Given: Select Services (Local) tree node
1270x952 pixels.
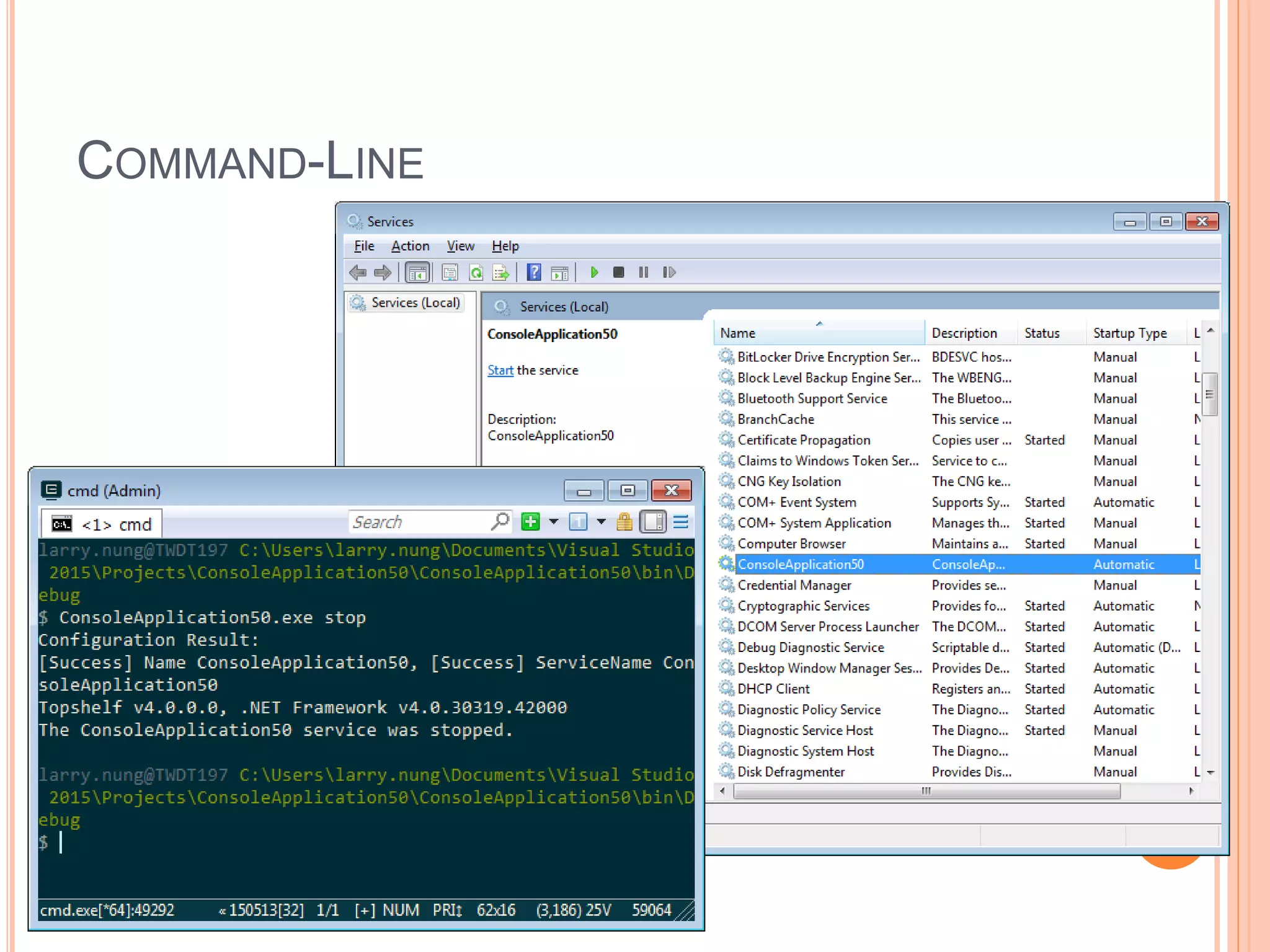Looking at the screenshot, I should tap(407, 302).
